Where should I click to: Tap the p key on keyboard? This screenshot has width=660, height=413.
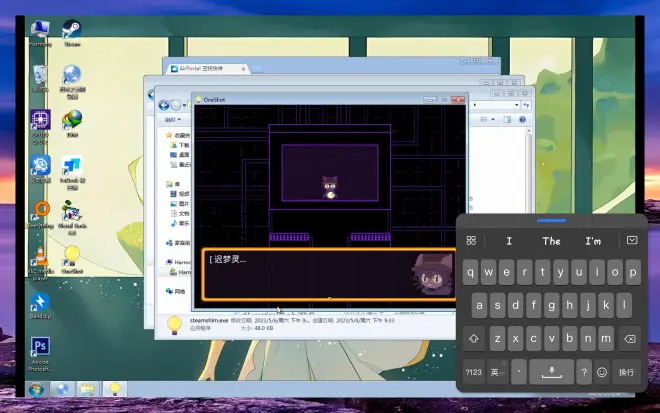point(633,272)
